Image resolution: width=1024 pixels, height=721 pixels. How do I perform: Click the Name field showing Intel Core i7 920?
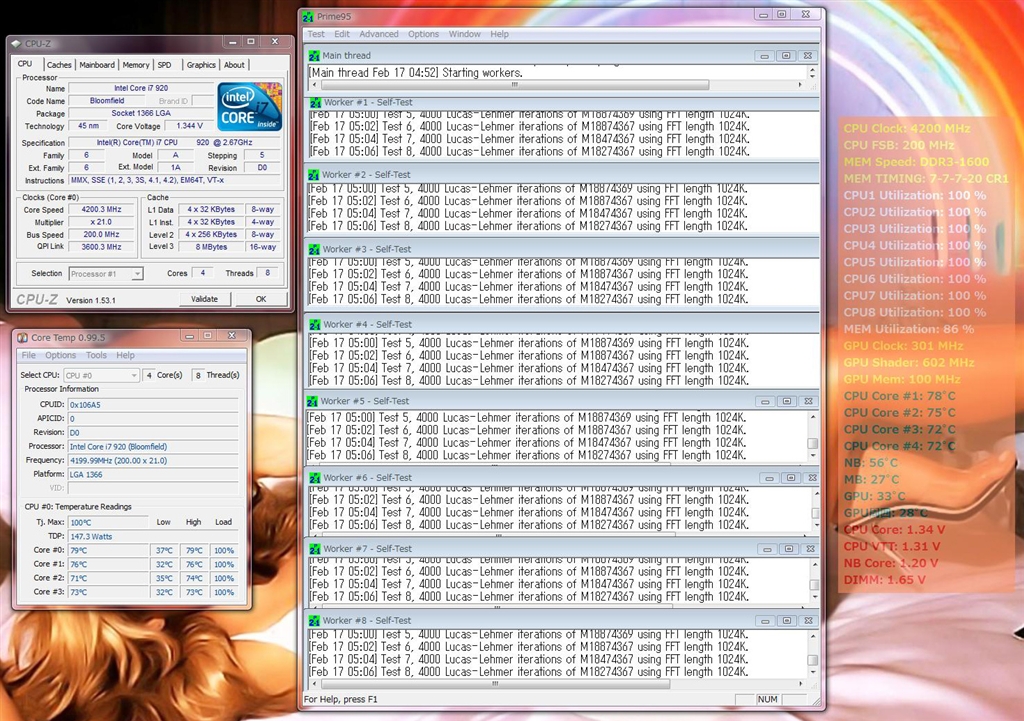pos(141,88)
